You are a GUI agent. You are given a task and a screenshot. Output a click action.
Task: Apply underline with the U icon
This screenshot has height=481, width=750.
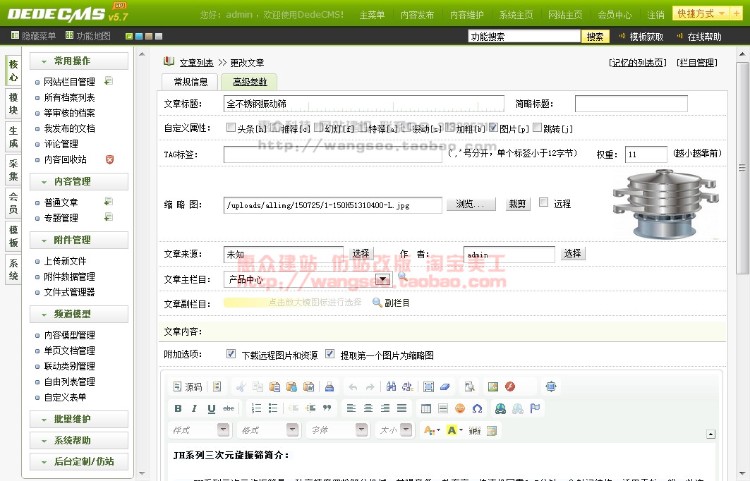point(211,408)
